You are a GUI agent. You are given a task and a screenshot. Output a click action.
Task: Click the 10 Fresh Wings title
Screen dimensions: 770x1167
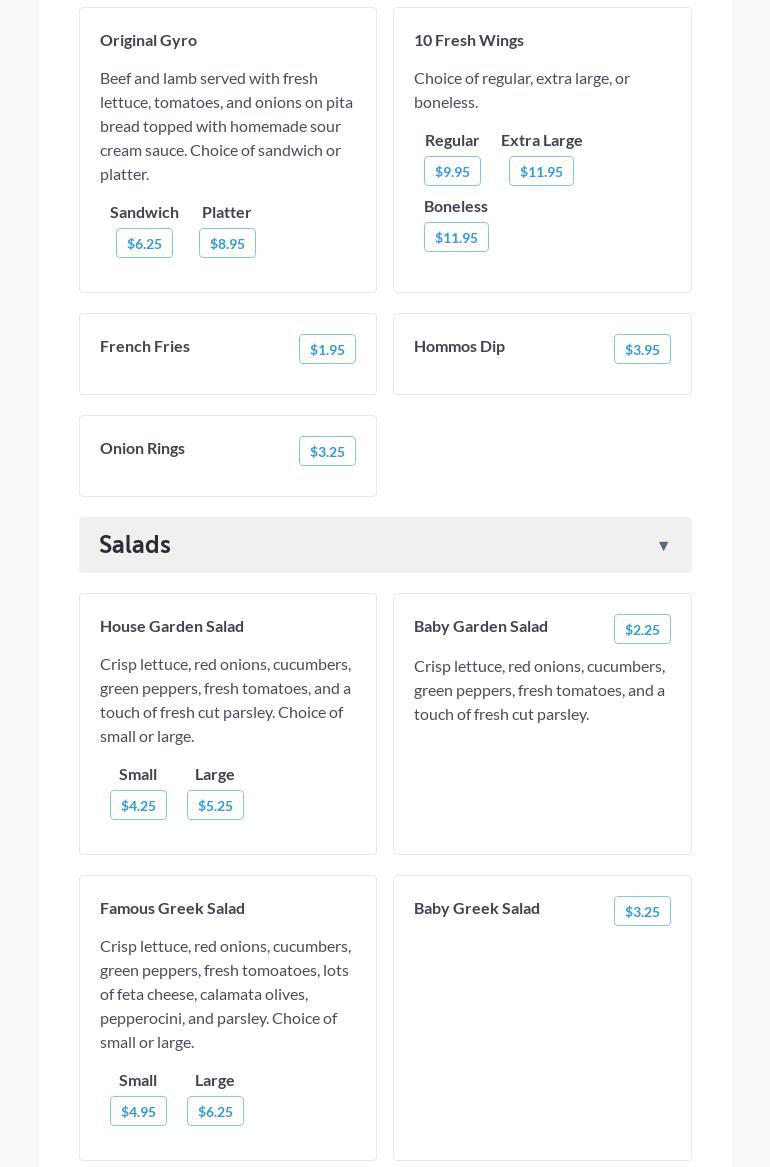(x=469, y=40)
